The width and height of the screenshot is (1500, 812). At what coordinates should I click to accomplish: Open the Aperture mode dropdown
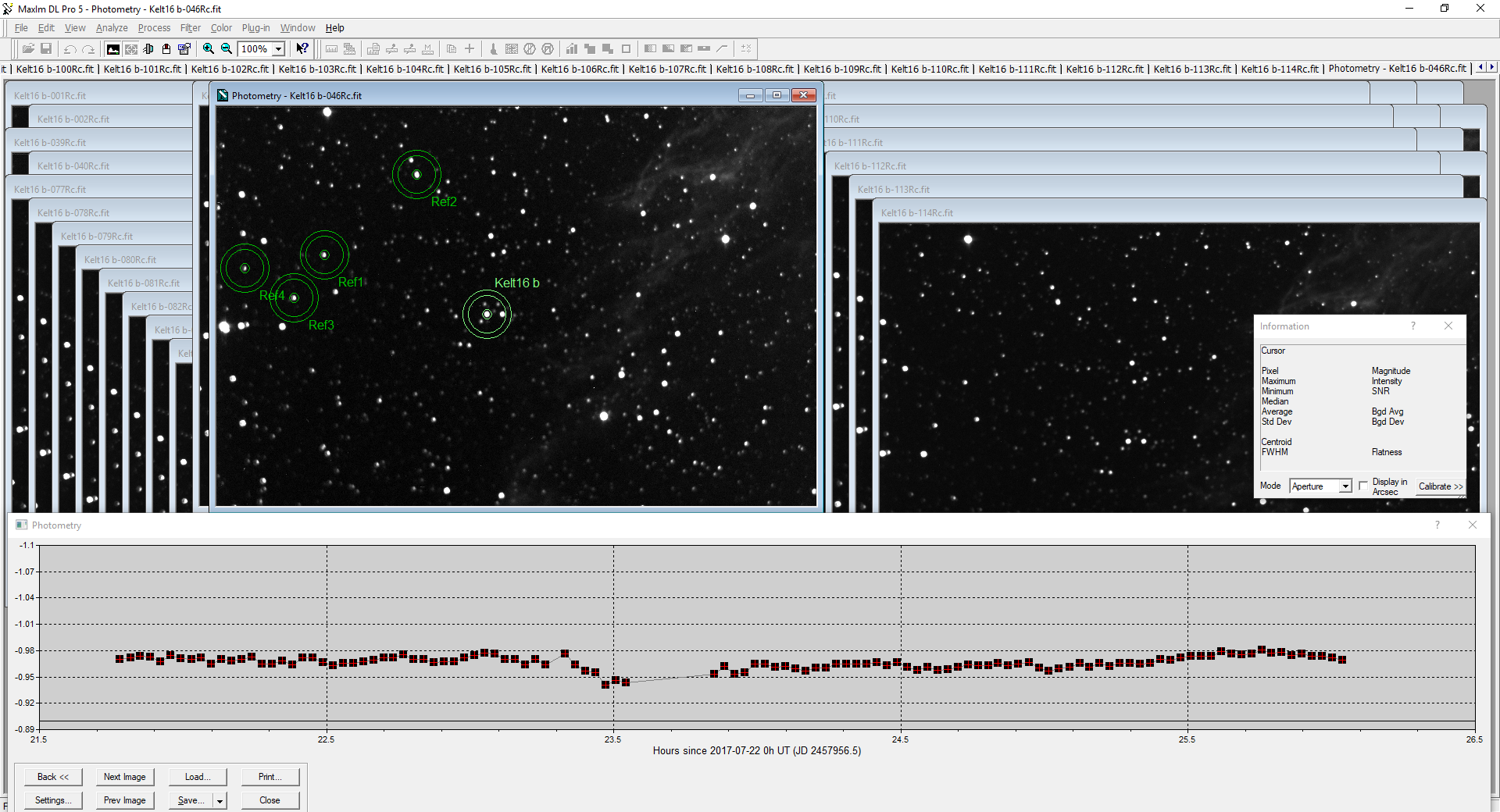[x=1345, y=486]
